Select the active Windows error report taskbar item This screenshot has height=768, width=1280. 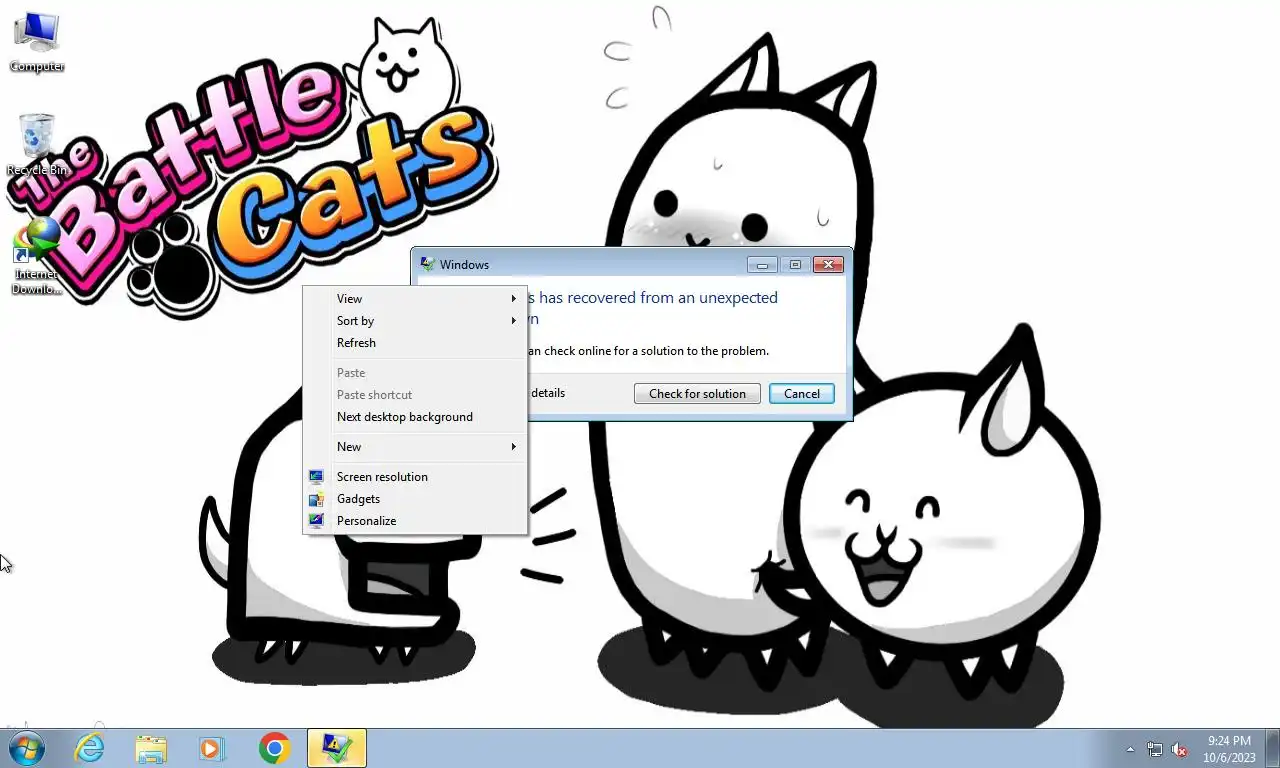[337, 748]
